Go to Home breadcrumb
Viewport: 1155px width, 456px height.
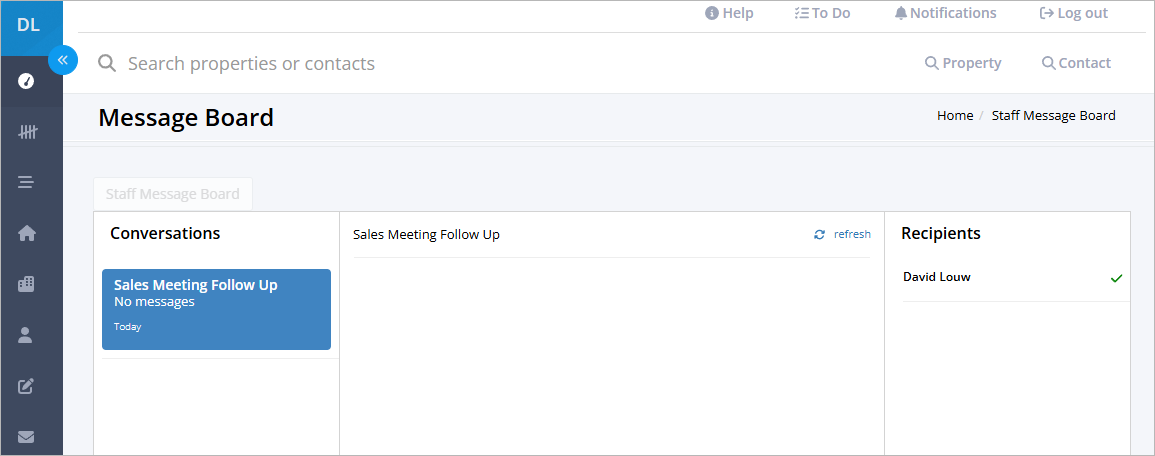955,116
